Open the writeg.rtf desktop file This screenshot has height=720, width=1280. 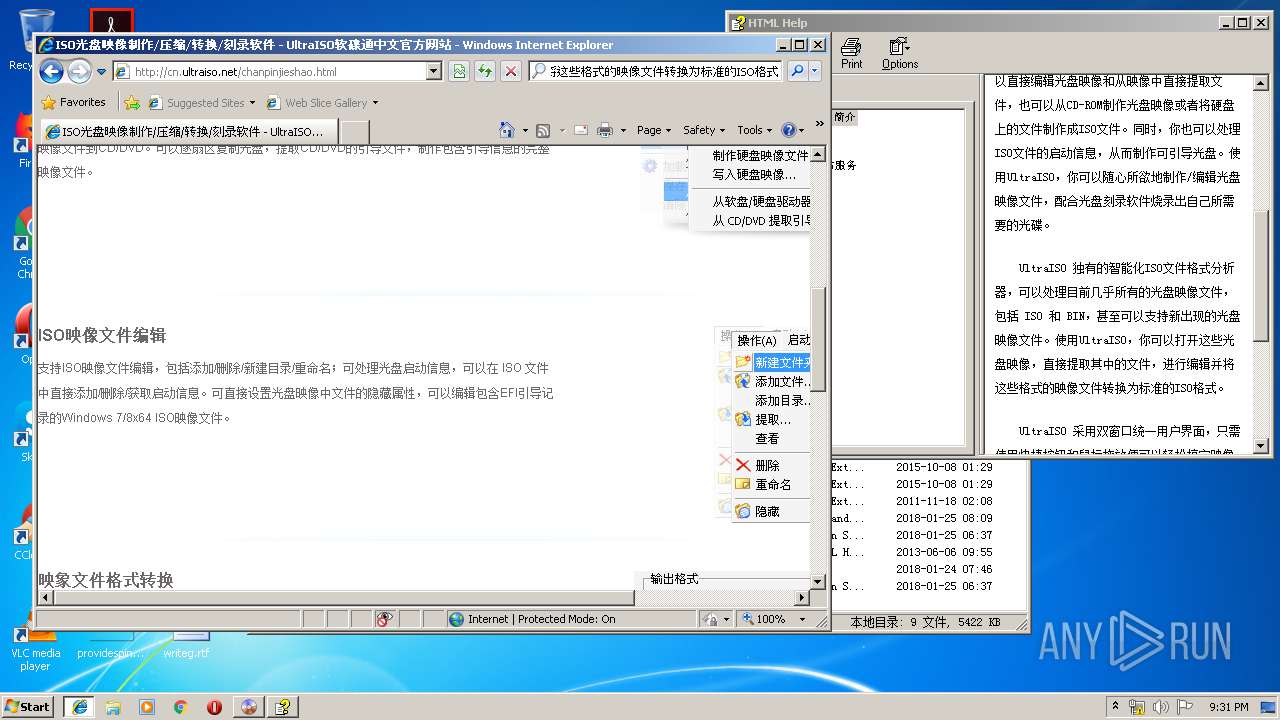pos(186,643)
